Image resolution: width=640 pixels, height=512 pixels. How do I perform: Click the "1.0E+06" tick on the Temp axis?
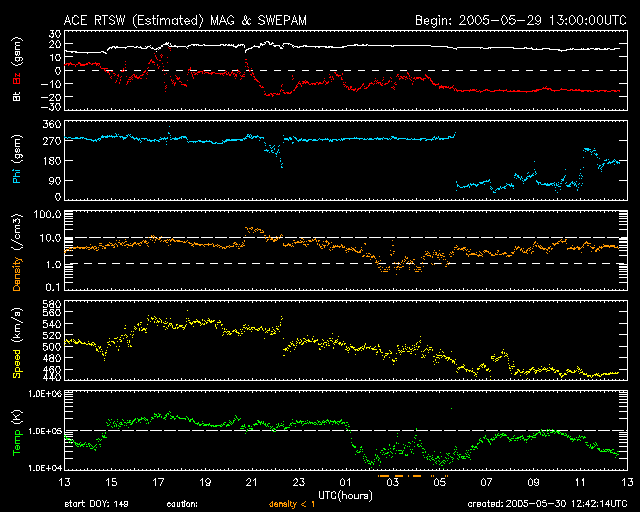click(x=45, y=394)
